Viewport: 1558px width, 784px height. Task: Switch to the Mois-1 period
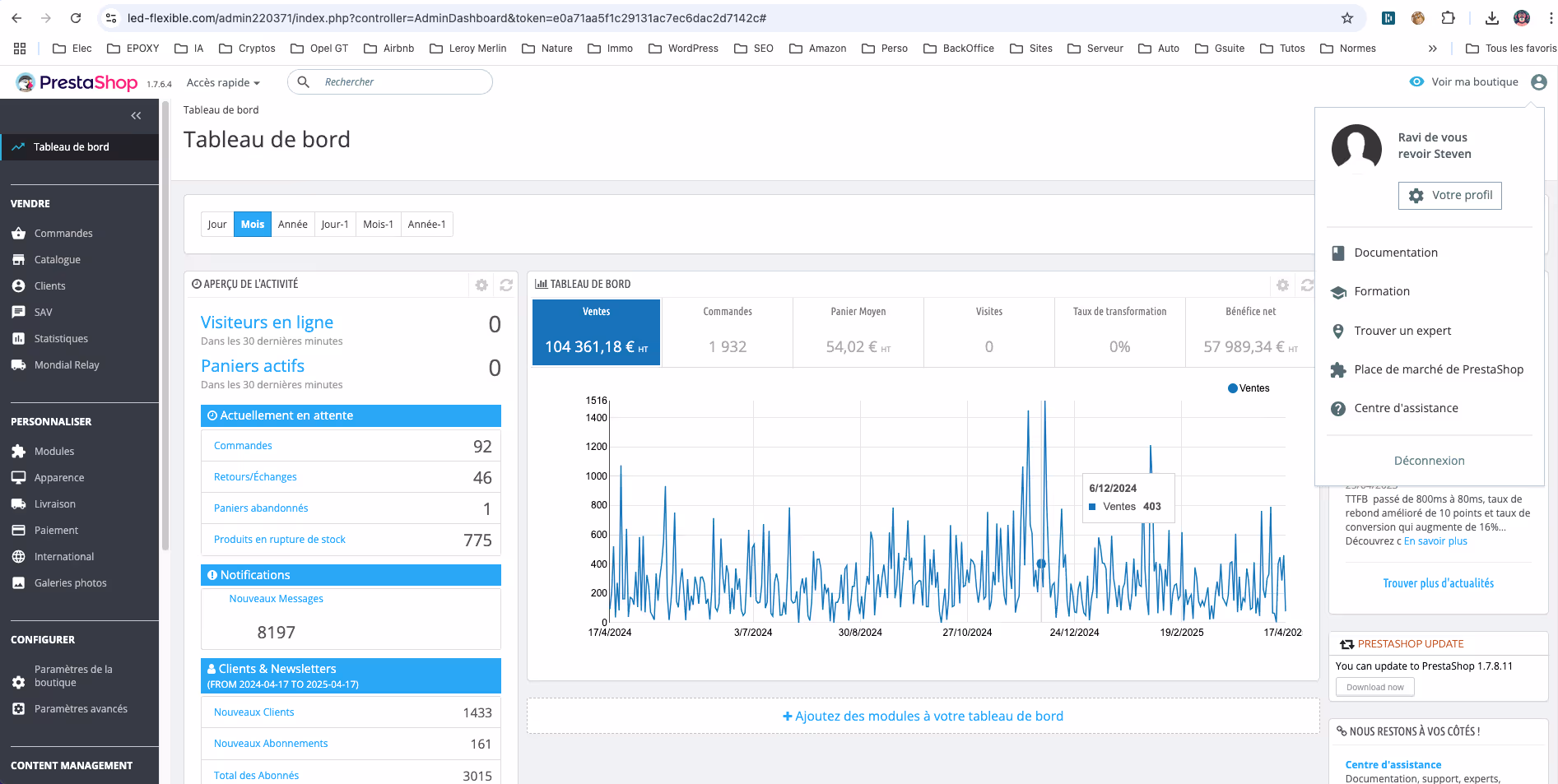[378, 225]
